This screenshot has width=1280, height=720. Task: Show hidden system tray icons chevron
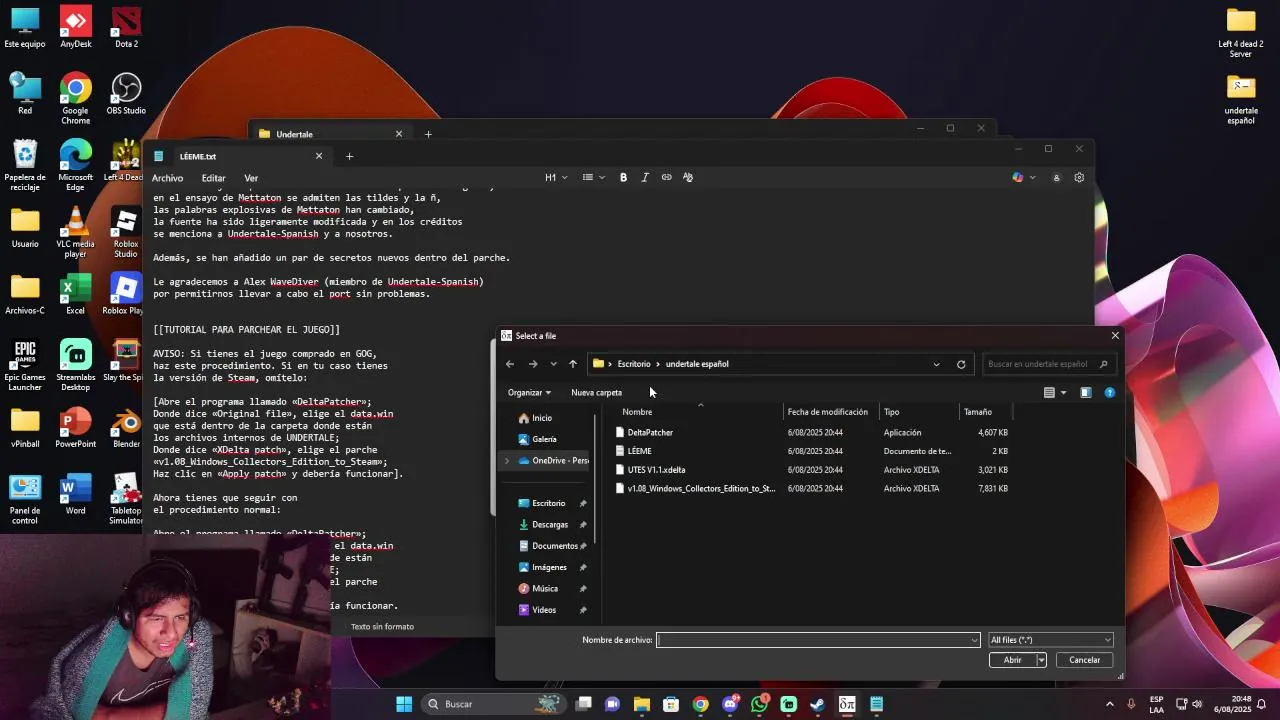[1109, 704]
